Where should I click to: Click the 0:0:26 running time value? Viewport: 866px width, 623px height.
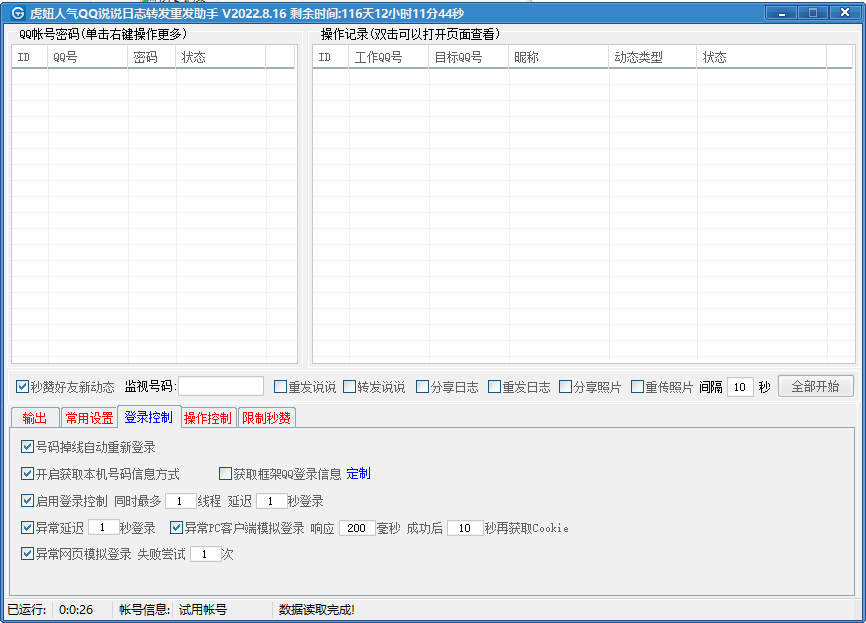tap(76, 610)
